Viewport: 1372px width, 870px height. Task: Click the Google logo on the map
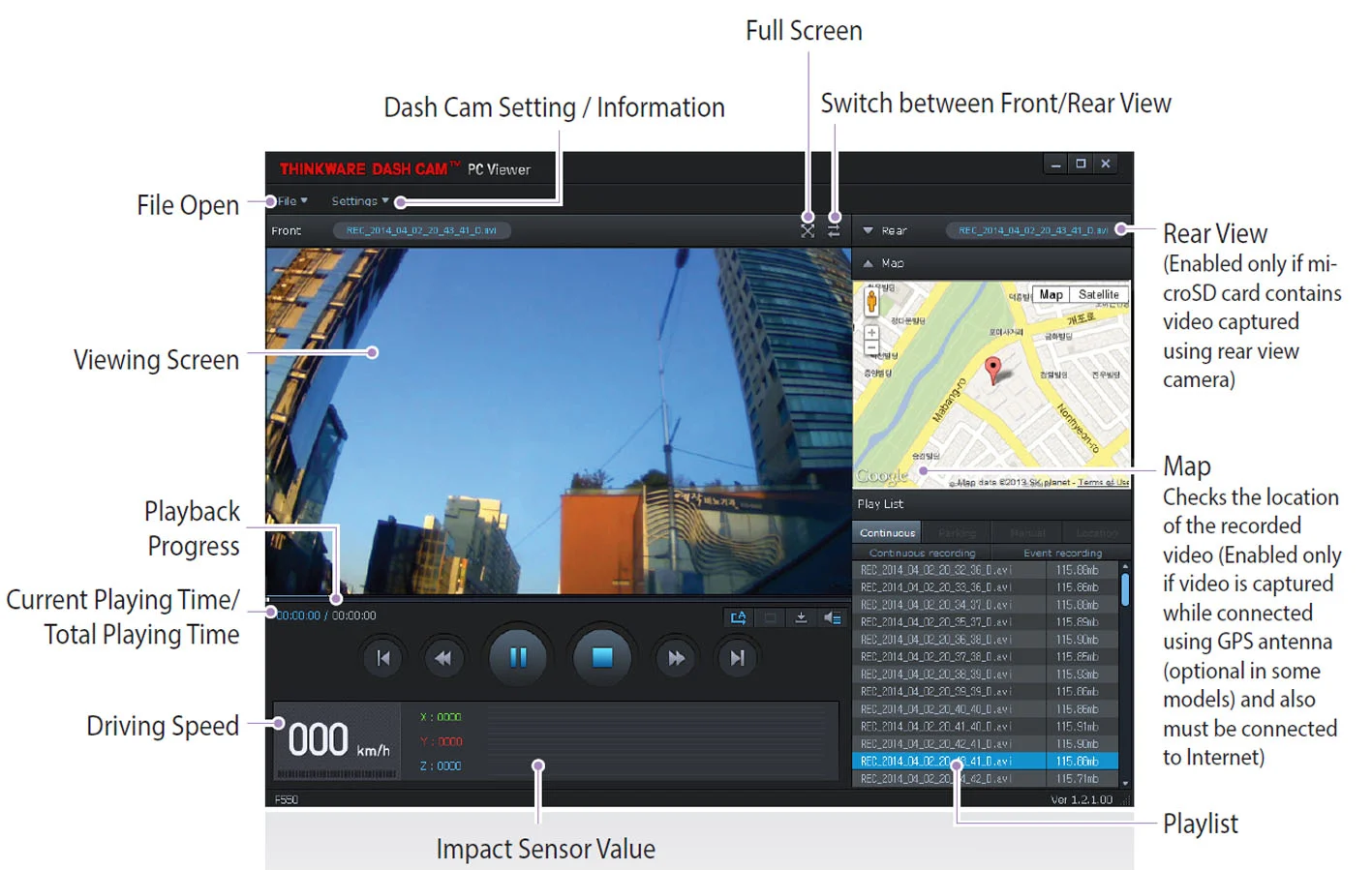[x=882, y=475]
